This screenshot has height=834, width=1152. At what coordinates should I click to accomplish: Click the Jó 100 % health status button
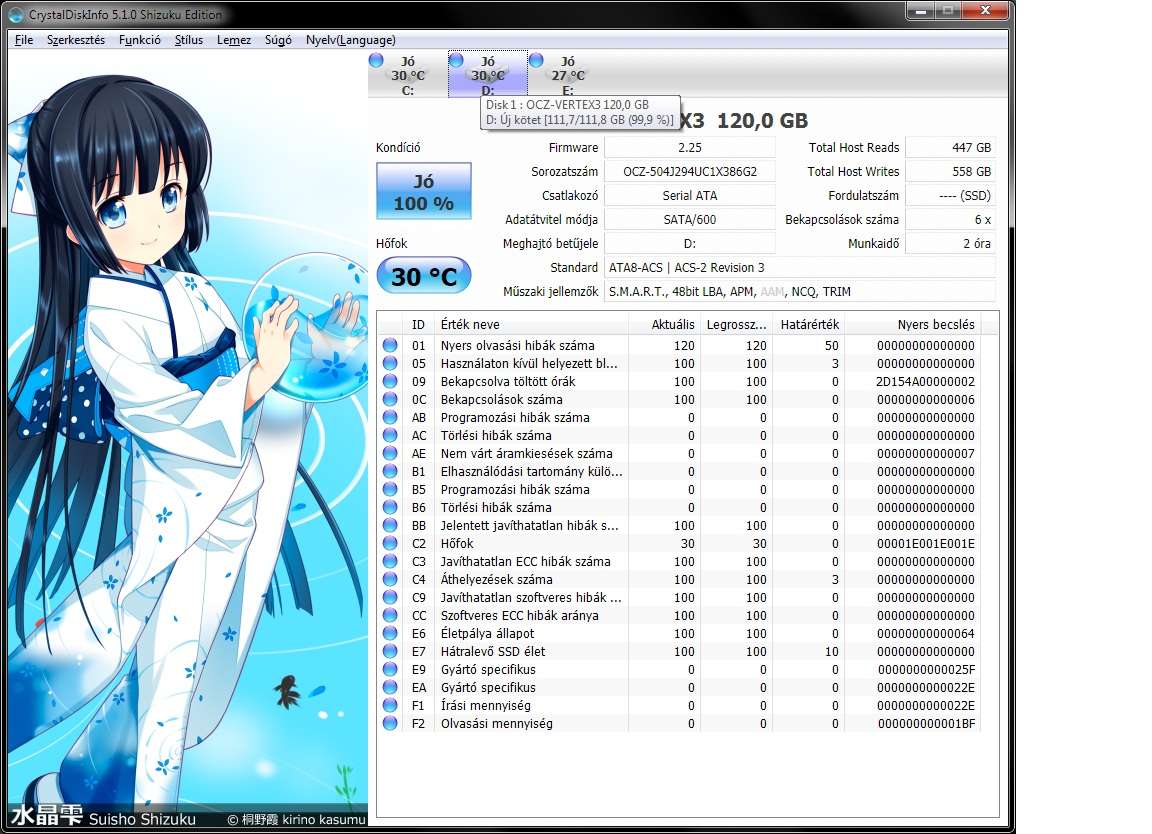coord(424,191)
